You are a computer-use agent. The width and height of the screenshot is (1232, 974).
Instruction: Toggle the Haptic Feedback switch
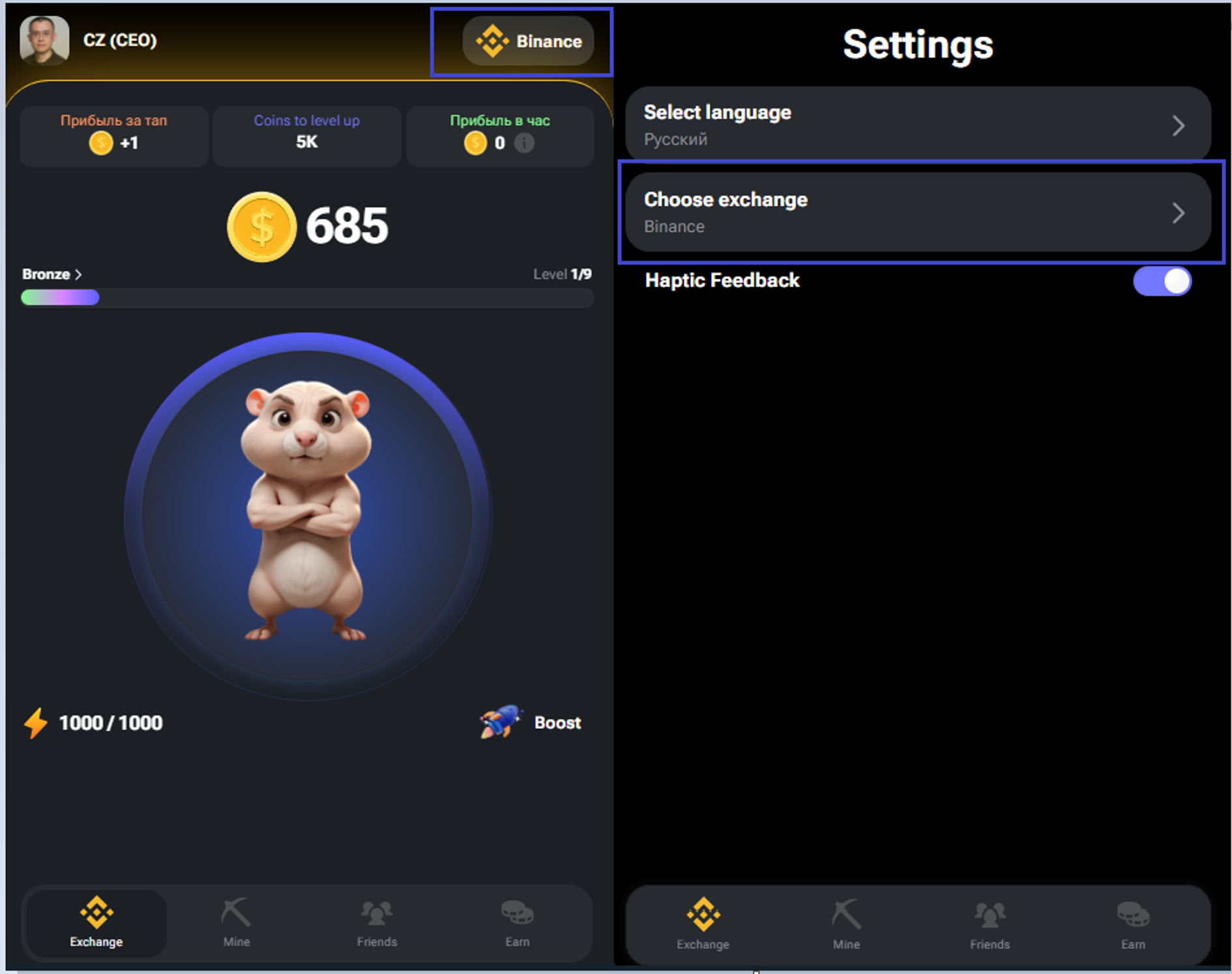point(1162,281)
